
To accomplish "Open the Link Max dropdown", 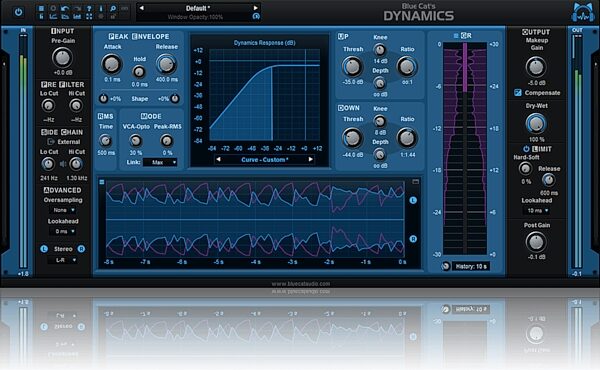I will [x=160, y=162].
